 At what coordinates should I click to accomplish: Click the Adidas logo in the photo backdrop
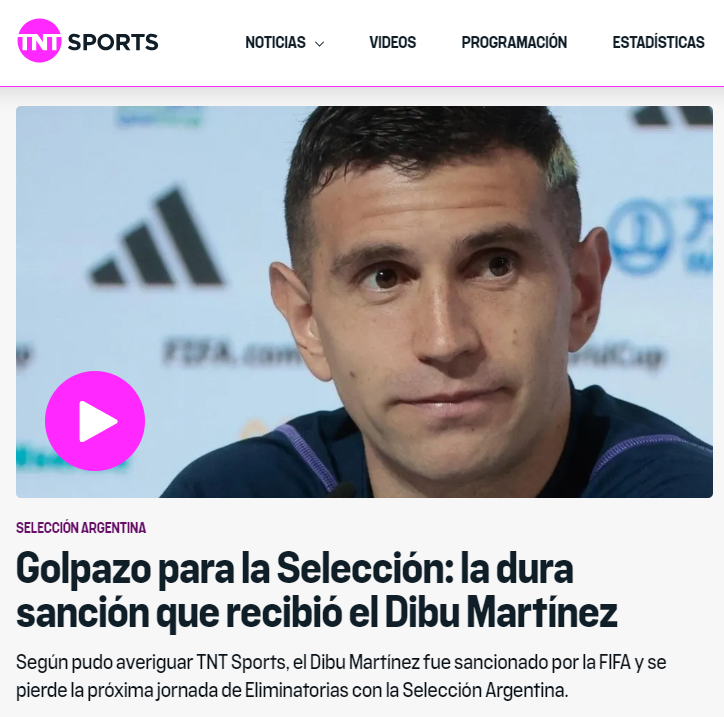157,236
